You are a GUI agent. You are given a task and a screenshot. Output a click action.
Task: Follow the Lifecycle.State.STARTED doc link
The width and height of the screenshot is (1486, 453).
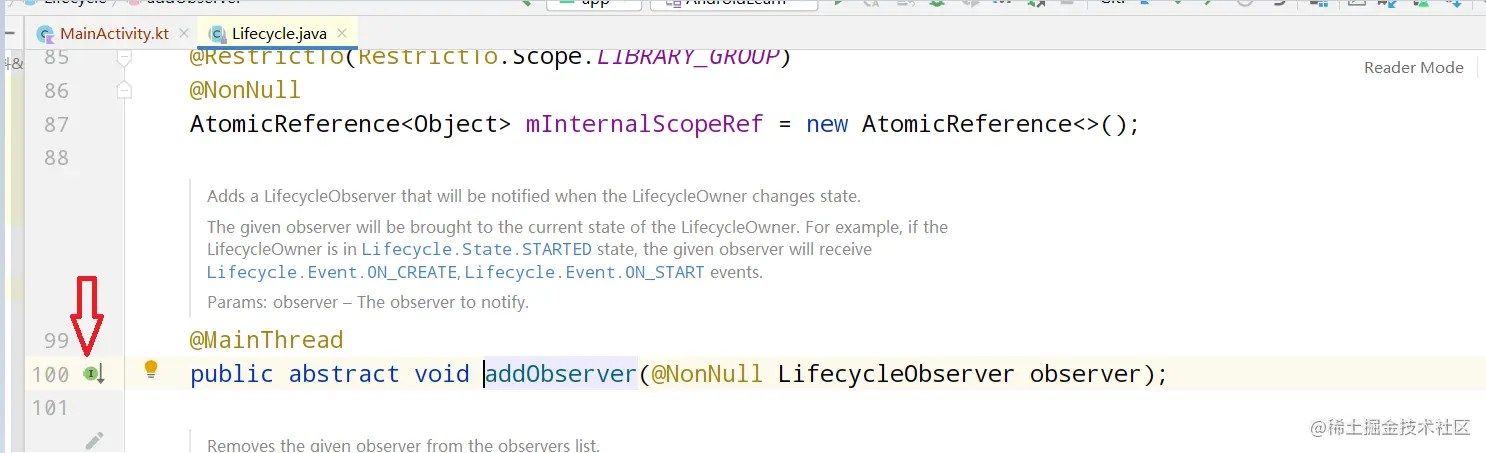pyautogui.click(x=477, y=249)
